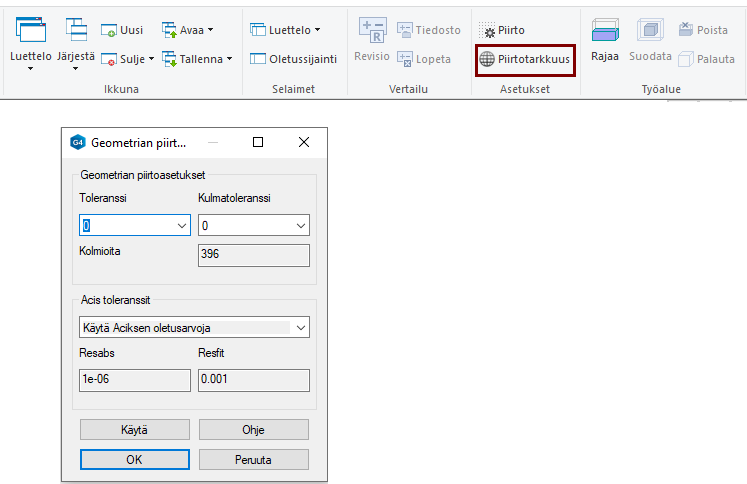This screenshot has height=484, width=747.
Task: Click into the Toleranssi value field
Action: 125,226
